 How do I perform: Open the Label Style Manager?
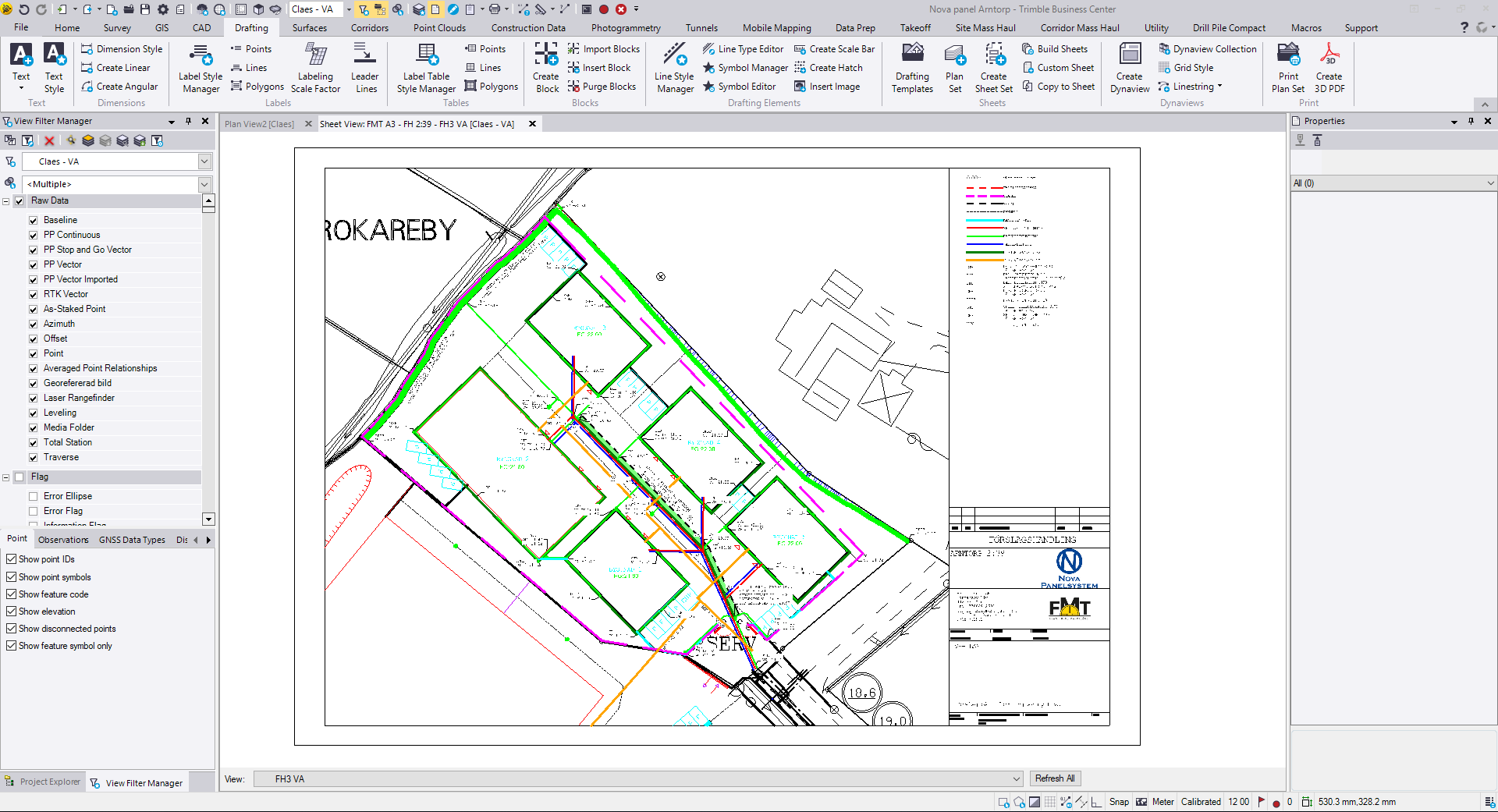point(201,67)
